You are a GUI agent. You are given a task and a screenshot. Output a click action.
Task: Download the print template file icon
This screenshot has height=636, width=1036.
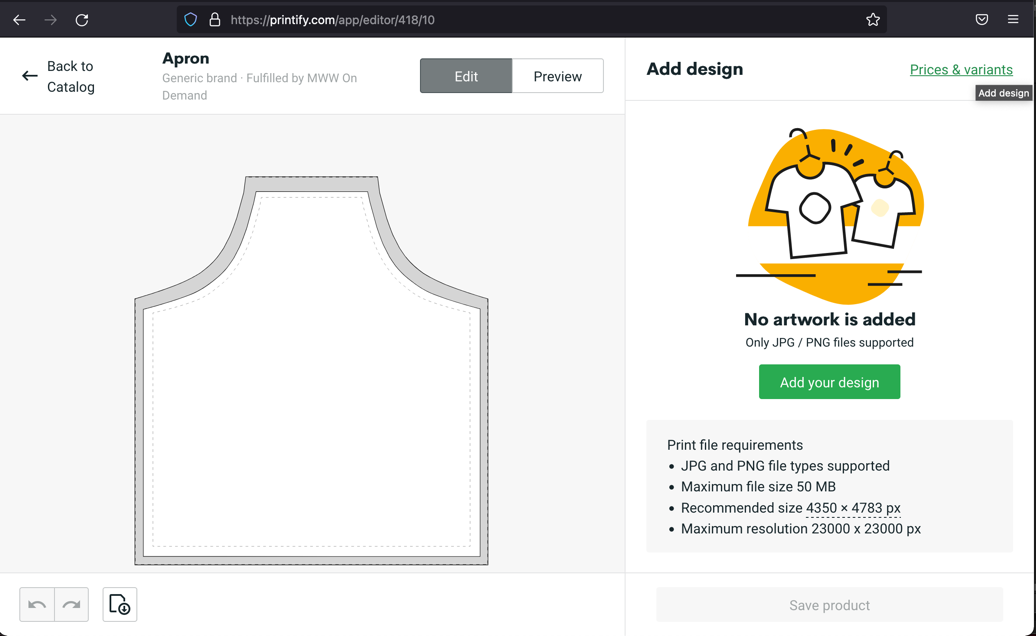120,604
